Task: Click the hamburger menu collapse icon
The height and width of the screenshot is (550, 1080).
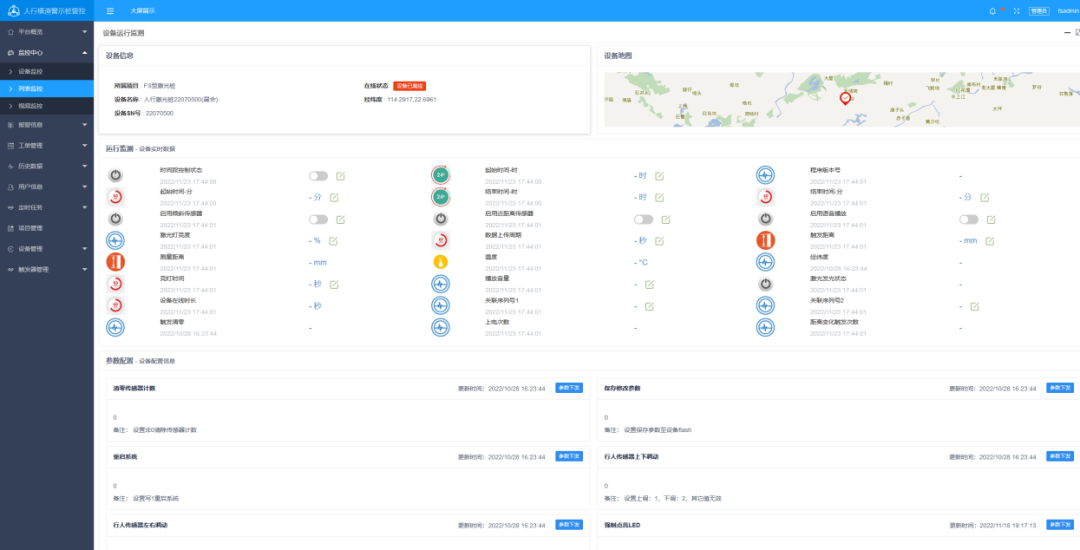Action: pyautogui.click(x=110, y=11)
